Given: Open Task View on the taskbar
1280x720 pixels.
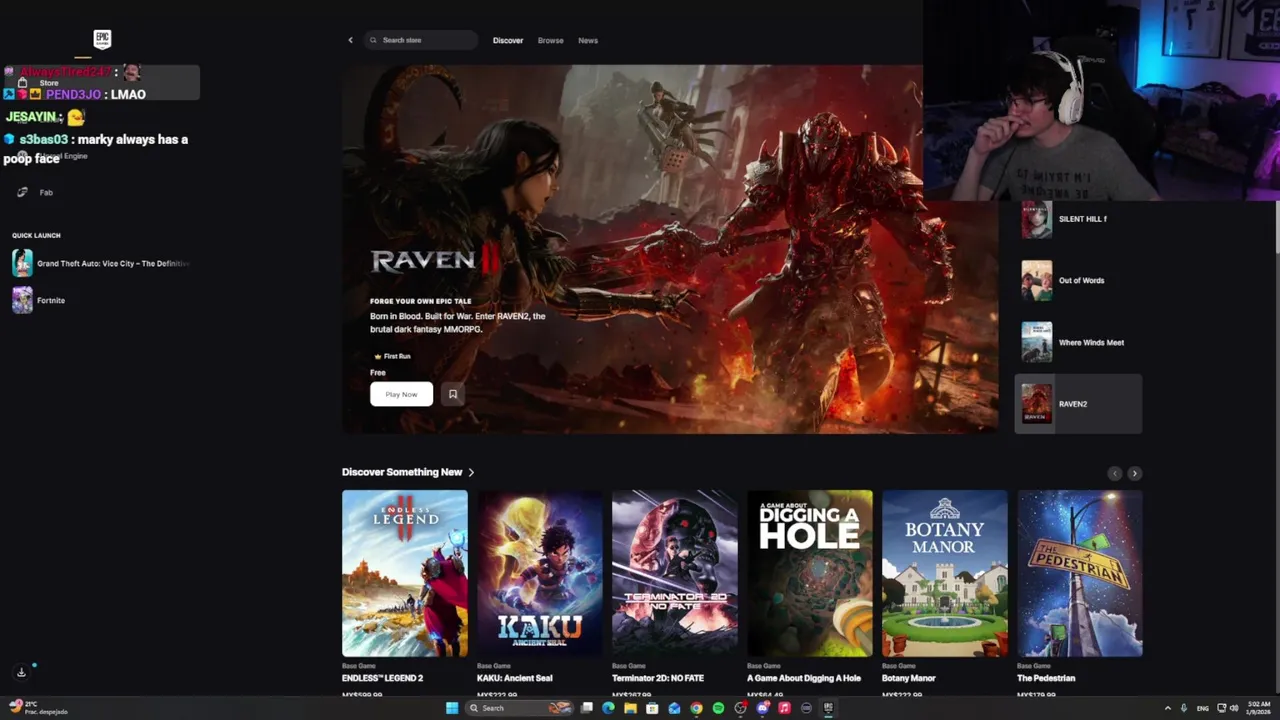Looking at the screenshot, I should (587, 708).
